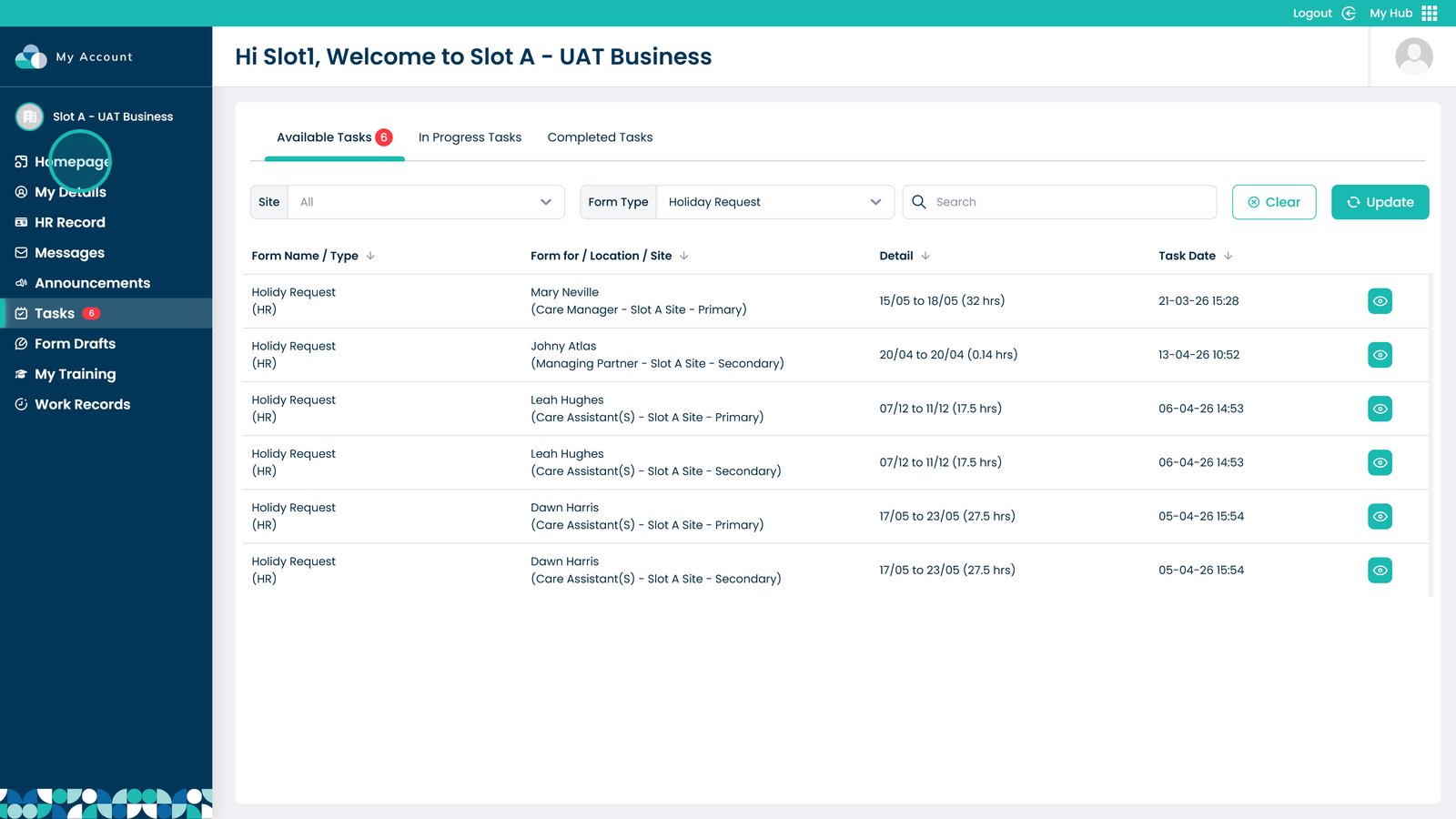Click the Logout arrow icon
The width and height of the screenshot is (1456, 819).
click(x=1349, y=13)
